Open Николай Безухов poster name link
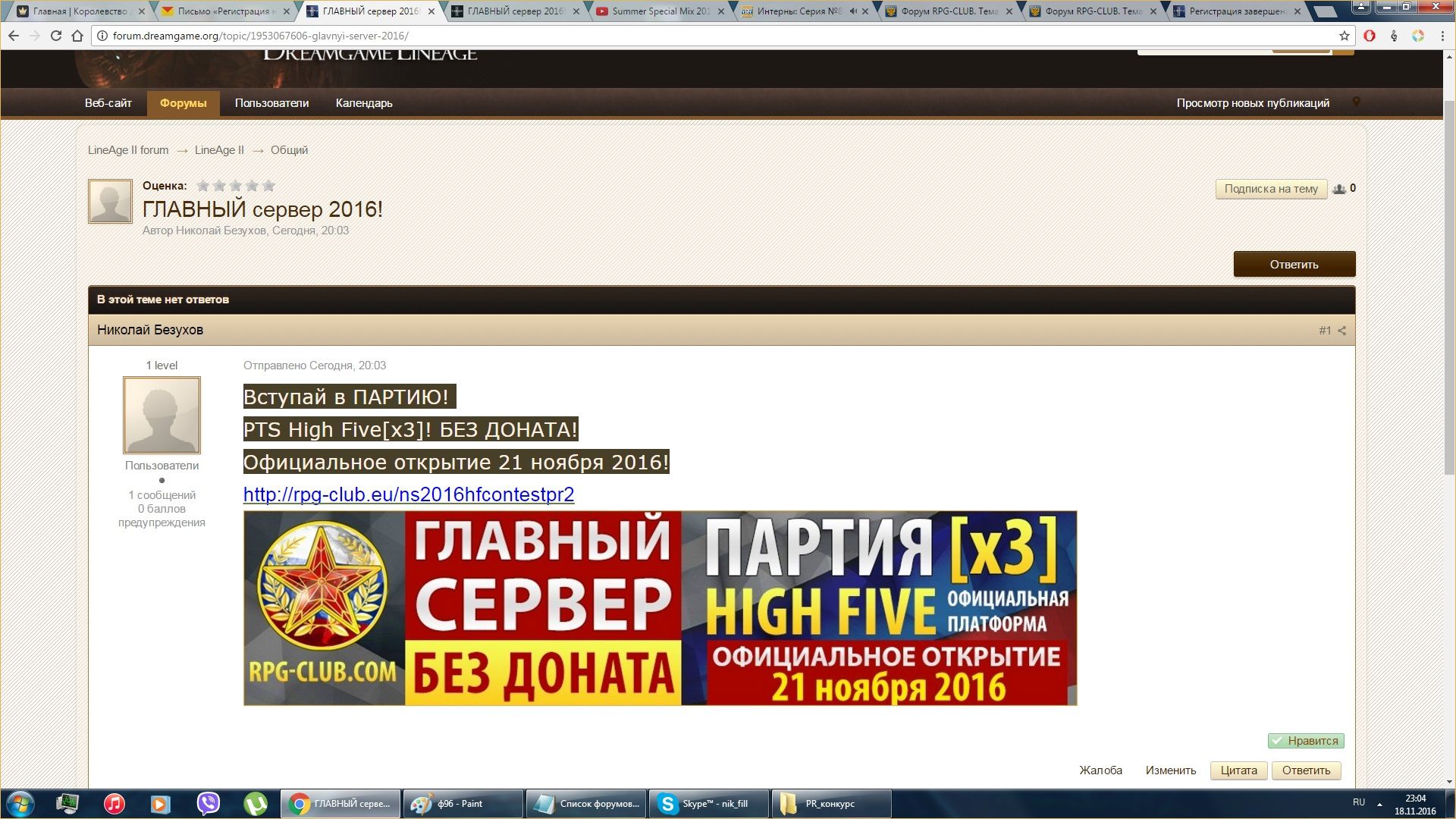1456x819 pixels. [150, 330]
